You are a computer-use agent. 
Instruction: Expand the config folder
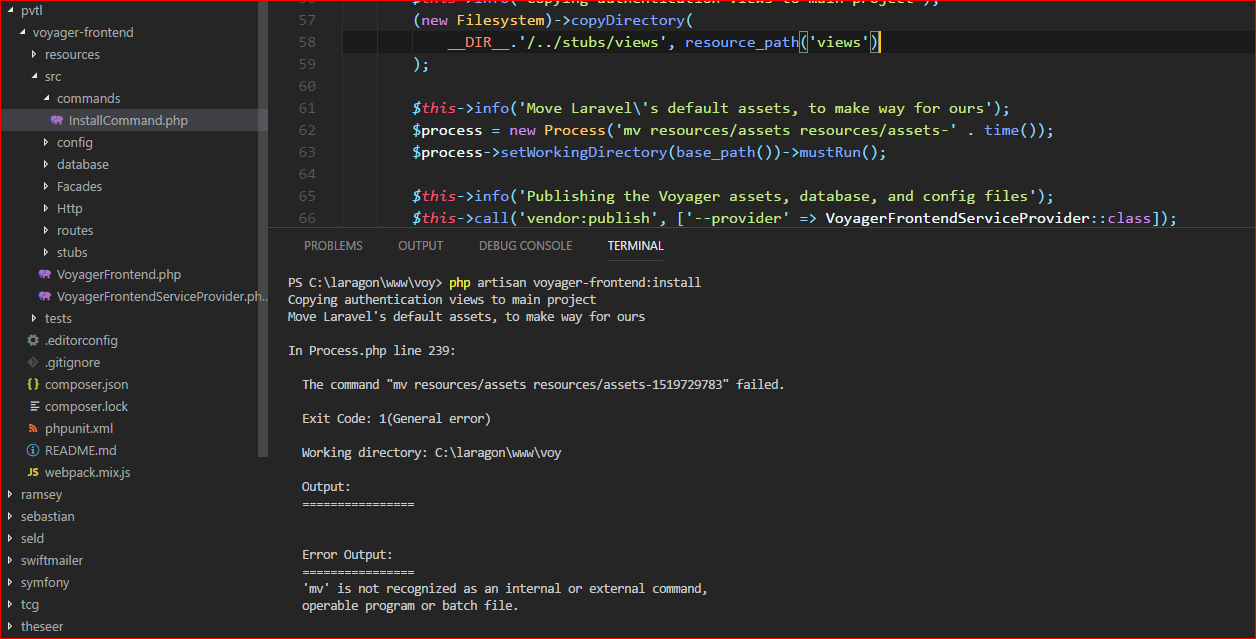[47, 142]
